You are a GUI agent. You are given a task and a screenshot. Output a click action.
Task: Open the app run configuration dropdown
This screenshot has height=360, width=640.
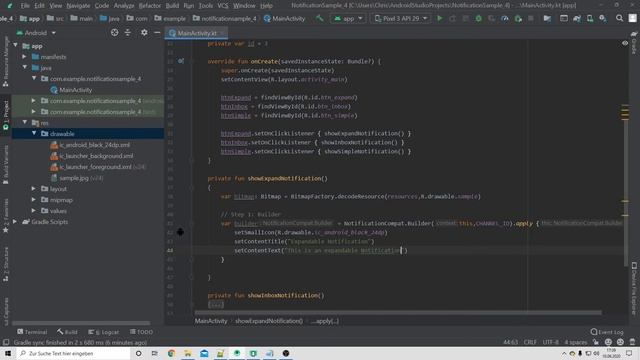coord(348,18)
